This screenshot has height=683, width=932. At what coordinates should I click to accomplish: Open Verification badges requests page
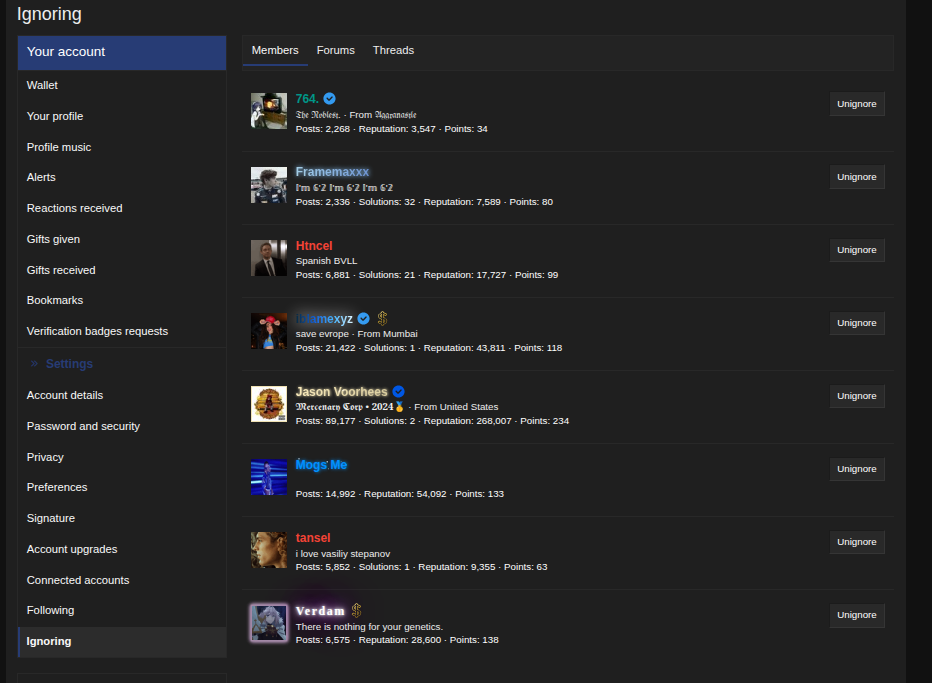coord(97,331)
